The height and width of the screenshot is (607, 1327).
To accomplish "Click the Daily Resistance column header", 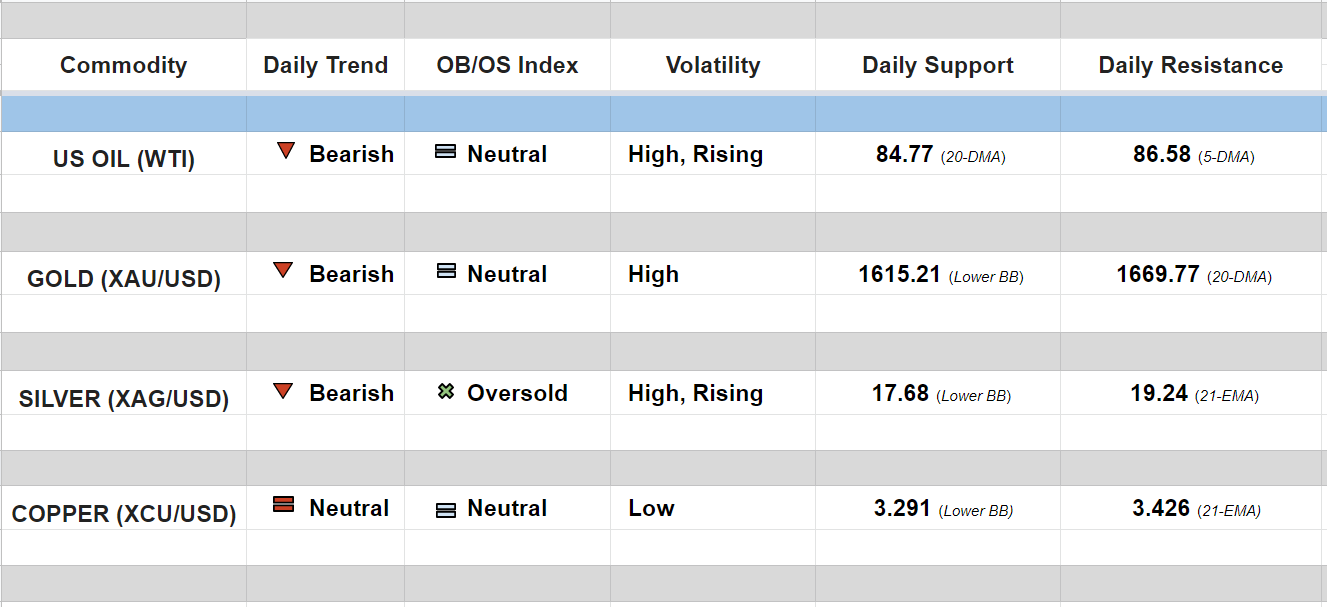I will 1190,66.
